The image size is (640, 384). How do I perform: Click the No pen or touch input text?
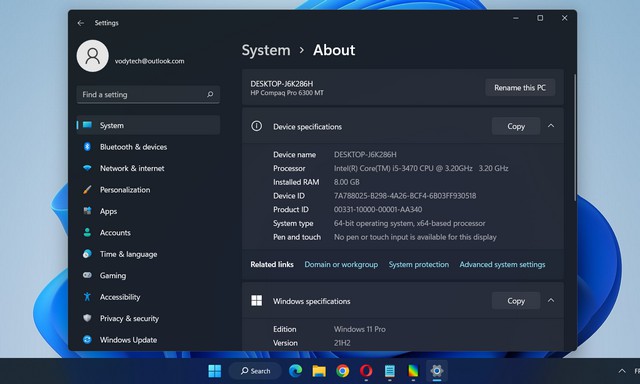pos(415,237)
